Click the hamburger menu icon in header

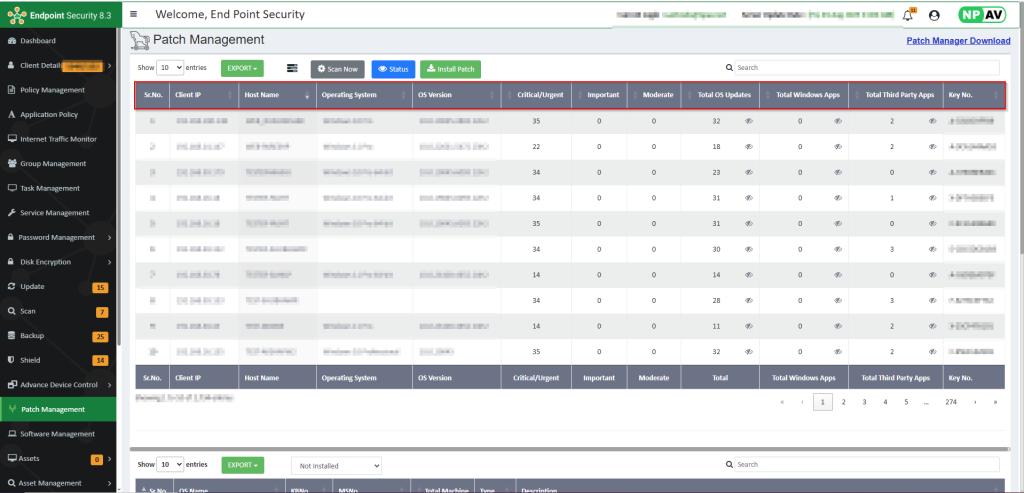(134, 15)
